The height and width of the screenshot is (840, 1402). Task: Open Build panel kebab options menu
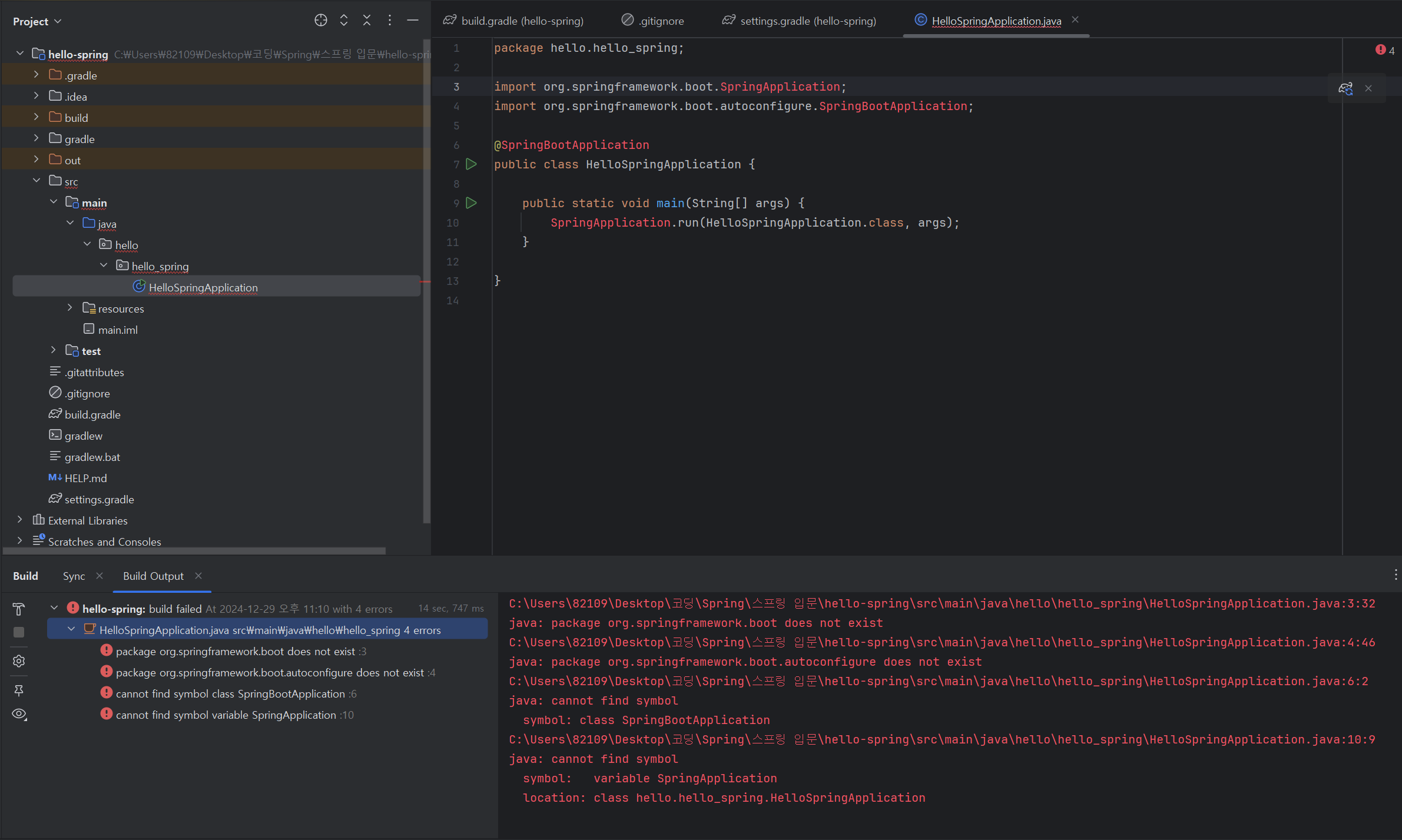pos(1396,575)
